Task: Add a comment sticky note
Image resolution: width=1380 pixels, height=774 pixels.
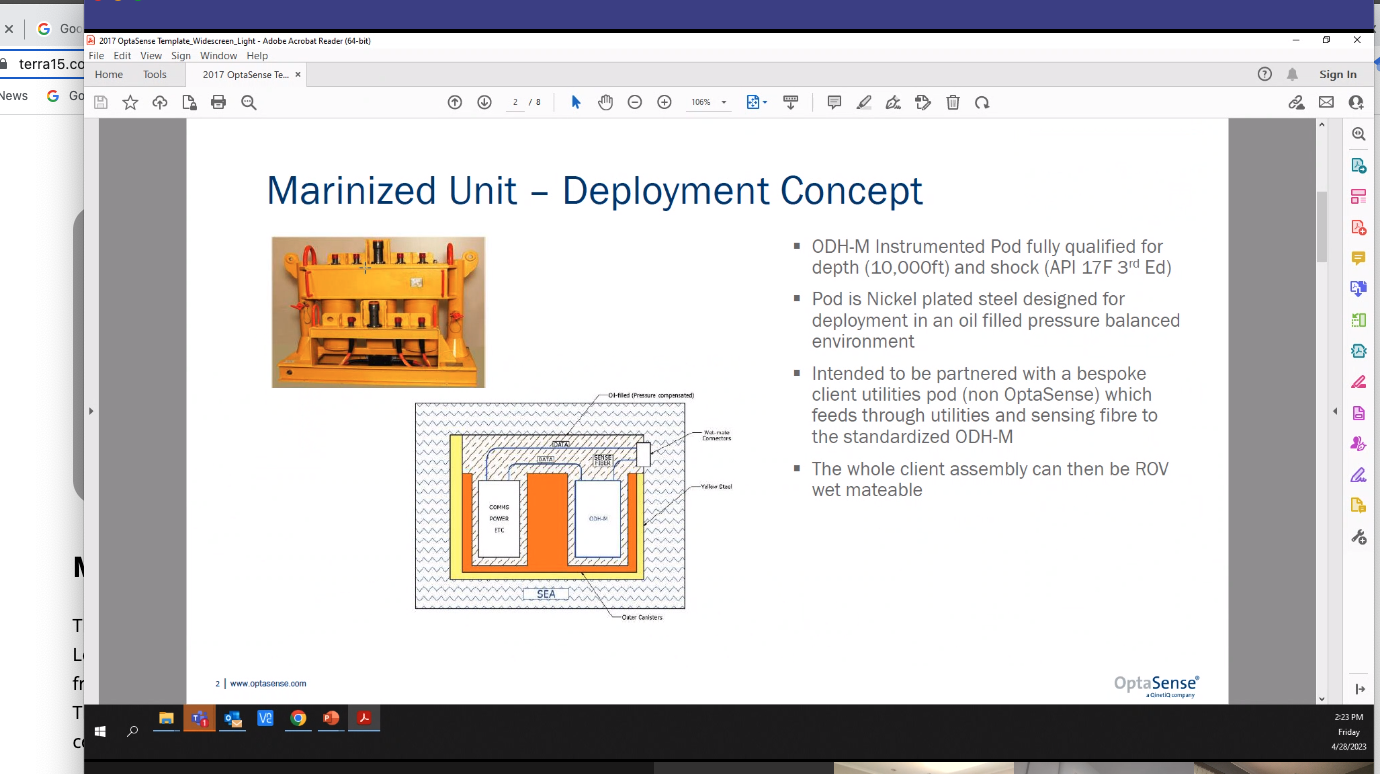Action: point(834,102)
